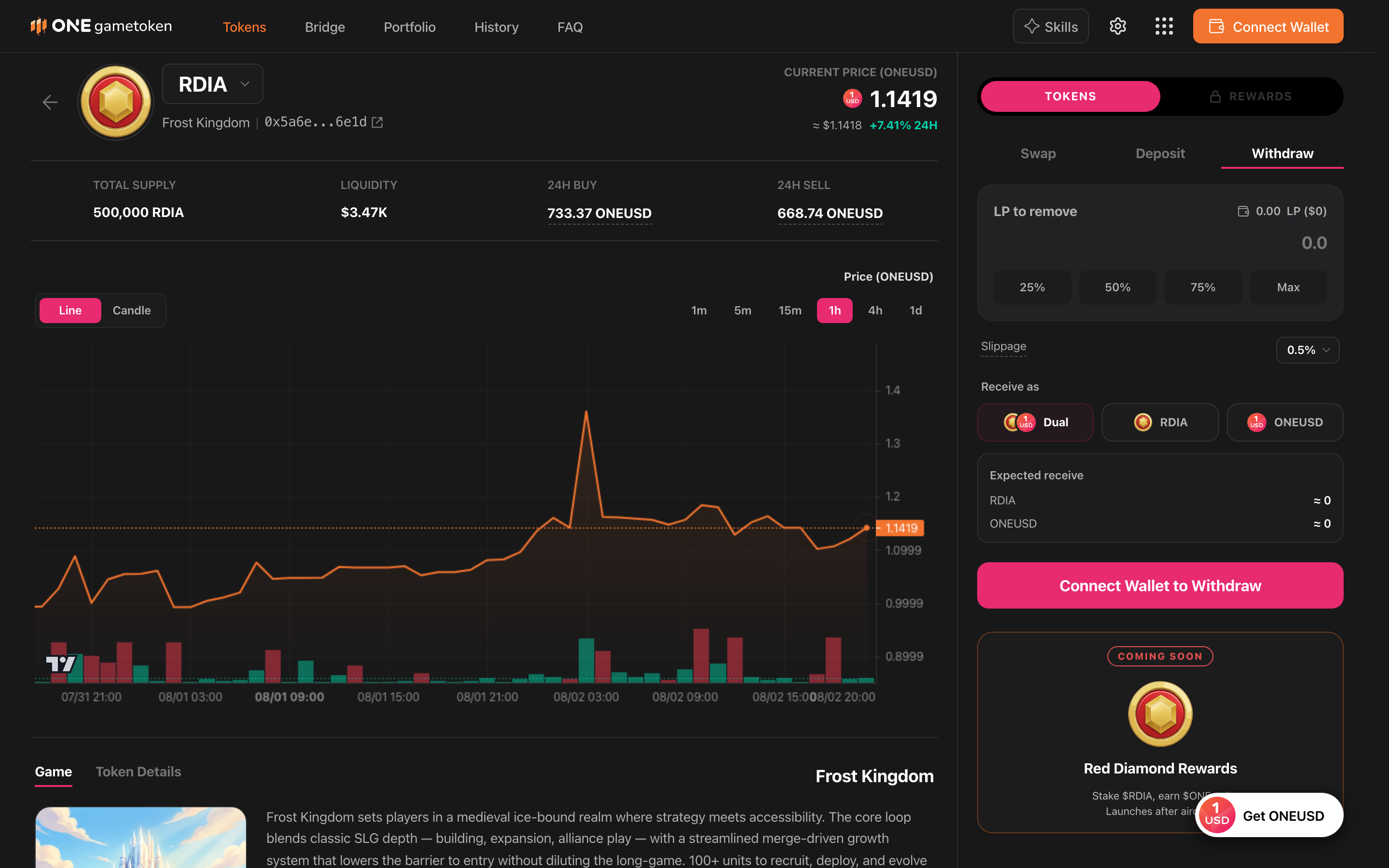
Task: Click the USD badge on Get ONEUSD
Action: [1216, 815]
